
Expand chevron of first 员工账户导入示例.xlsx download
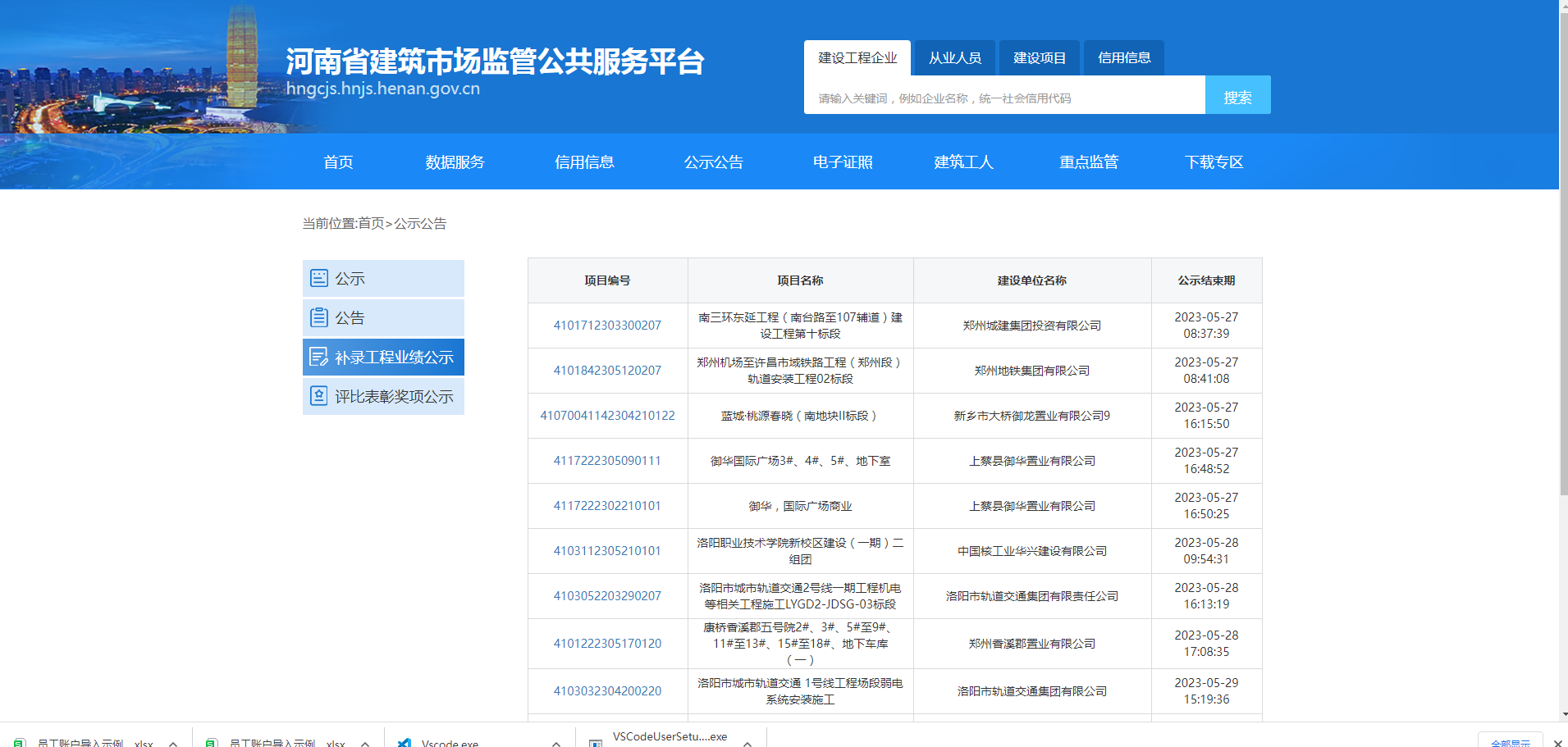tap(173, 743)
